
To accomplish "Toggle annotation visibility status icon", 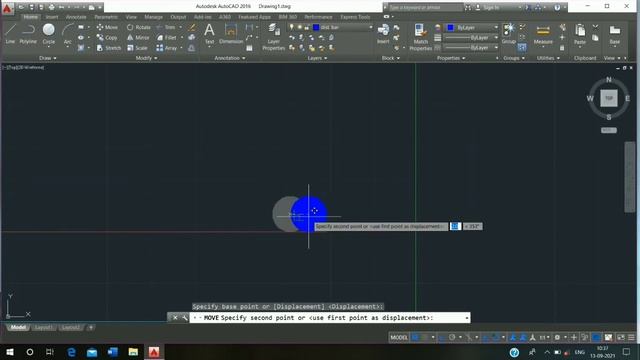I will 513,338.
